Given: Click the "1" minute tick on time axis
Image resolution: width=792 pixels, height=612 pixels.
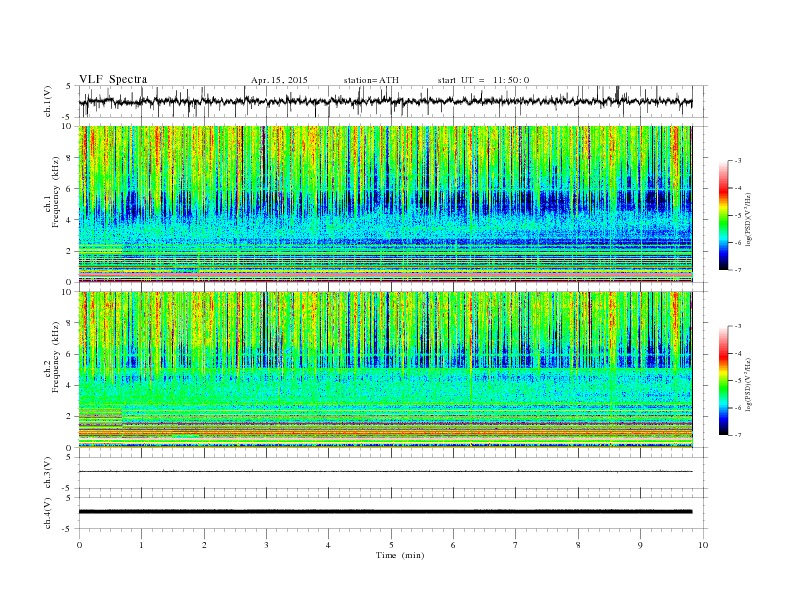Looking at the screenshot, I should [142, 545].
